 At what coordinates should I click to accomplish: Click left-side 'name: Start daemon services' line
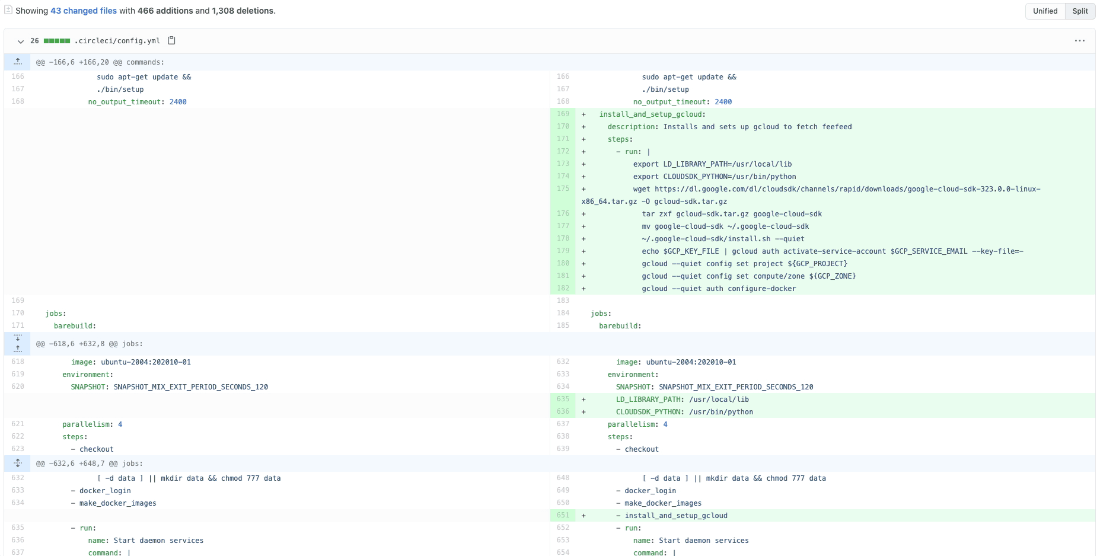(145, 541)
